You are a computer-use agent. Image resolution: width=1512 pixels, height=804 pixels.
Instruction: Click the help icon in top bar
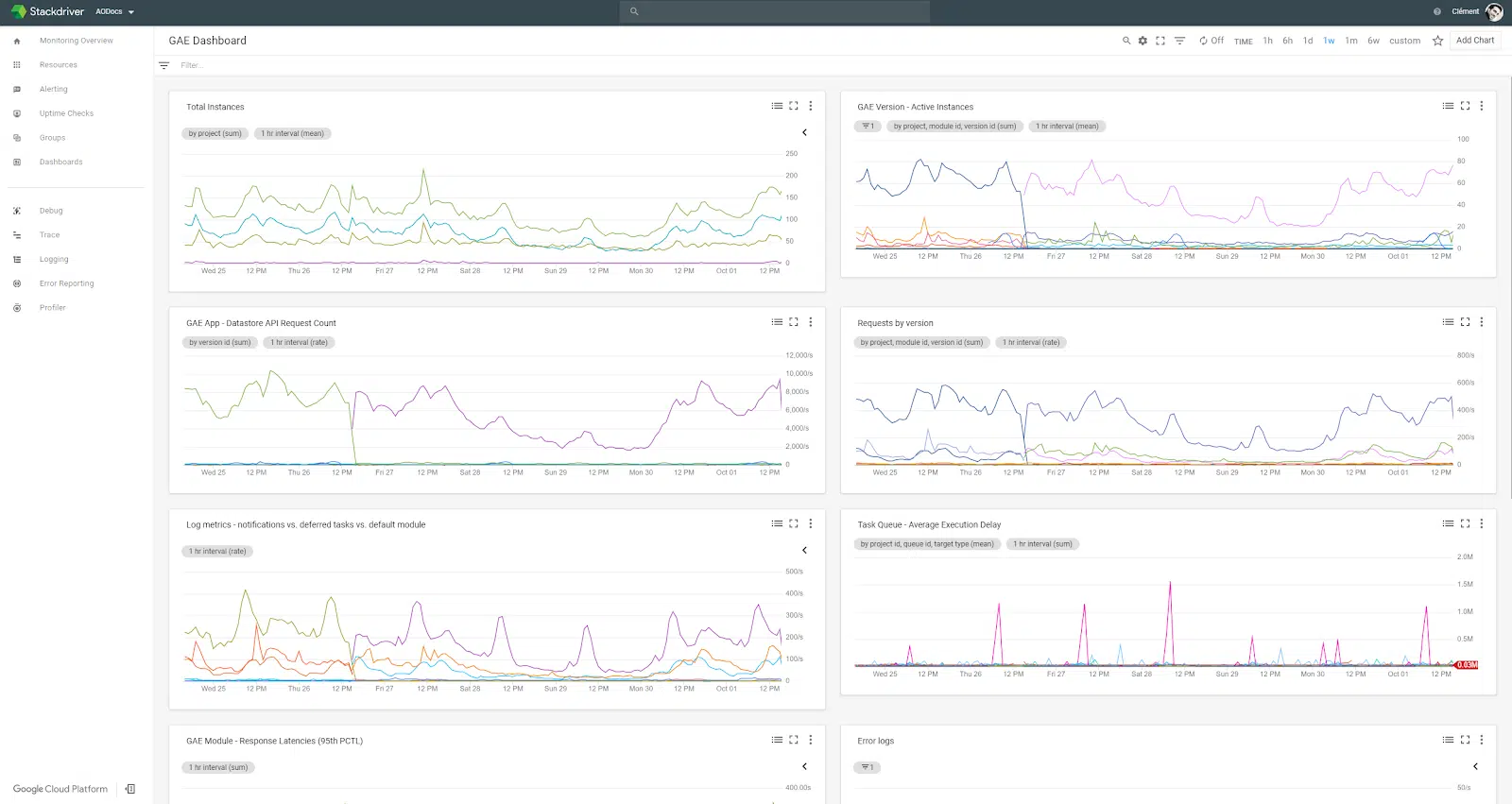click(x=1437, y=11)
